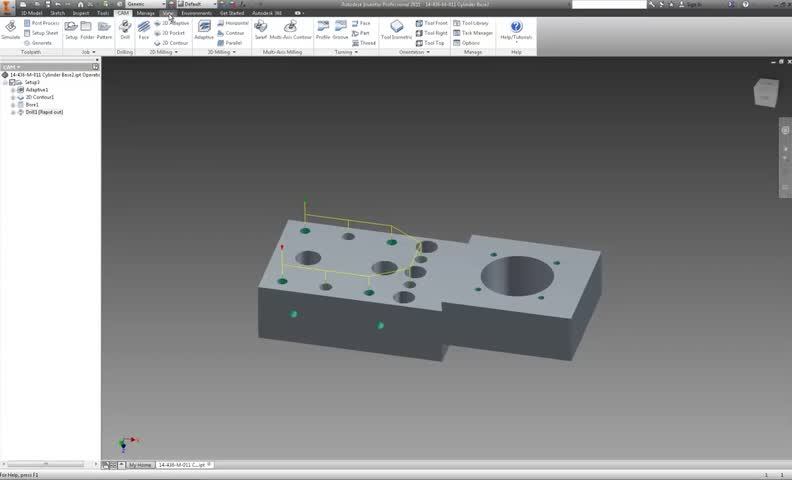792x480 pixels.
Task: Switch to Tool Top orientation
Action: point(430,43)
